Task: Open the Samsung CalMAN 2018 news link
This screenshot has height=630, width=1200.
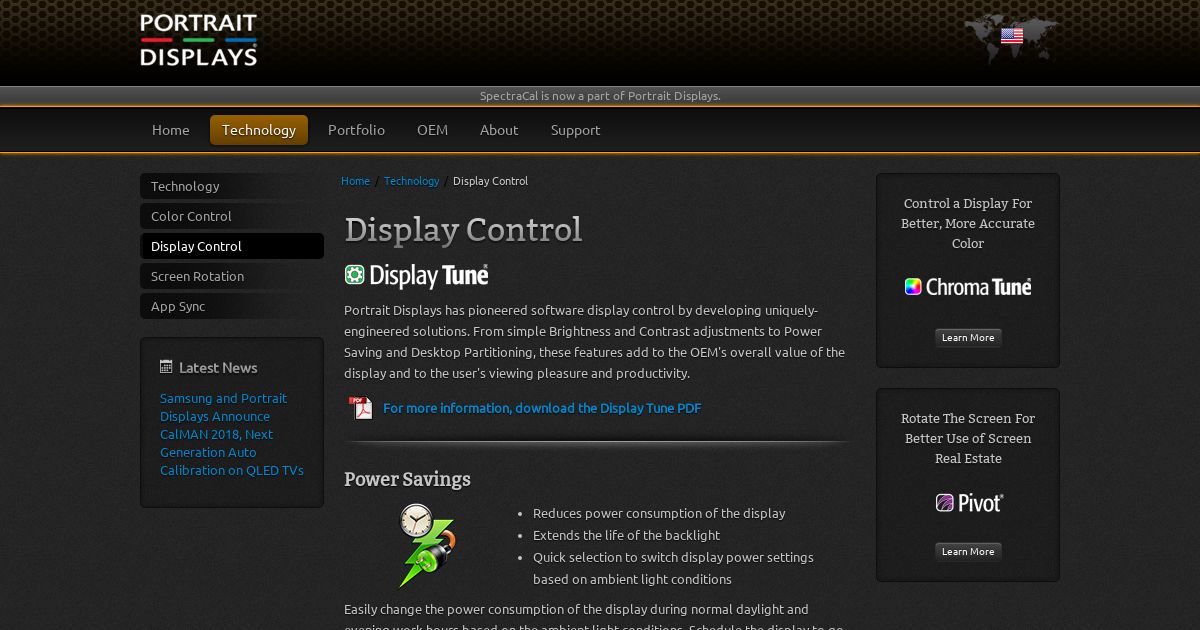Action: tap(232, 434)
